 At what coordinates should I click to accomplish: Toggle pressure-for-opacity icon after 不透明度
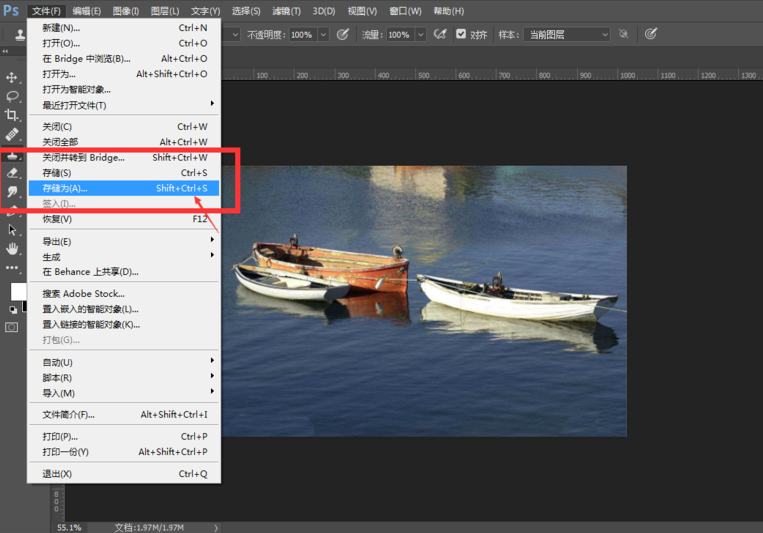click(343, 34)
